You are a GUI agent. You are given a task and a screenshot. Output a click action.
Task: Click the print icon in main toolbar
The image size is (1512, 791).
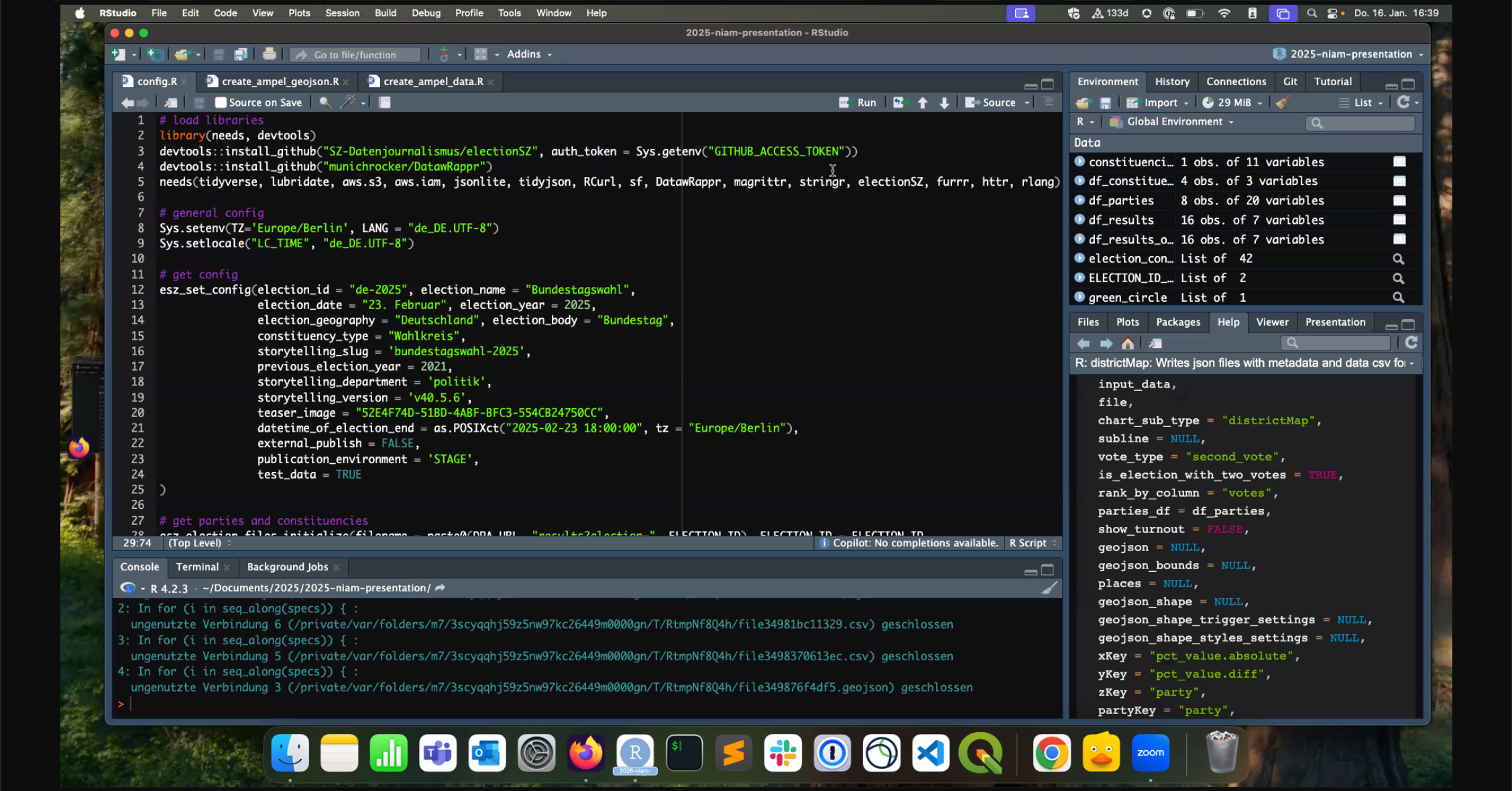coord(269,54)
